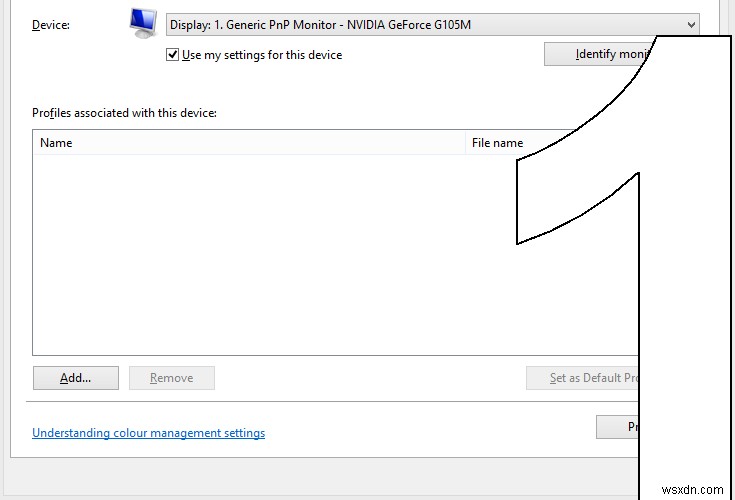Viewport: 735px width, 500px height.
Task: Toggle 'Use my settings for this device' checkbox
Action: [172, 55]
